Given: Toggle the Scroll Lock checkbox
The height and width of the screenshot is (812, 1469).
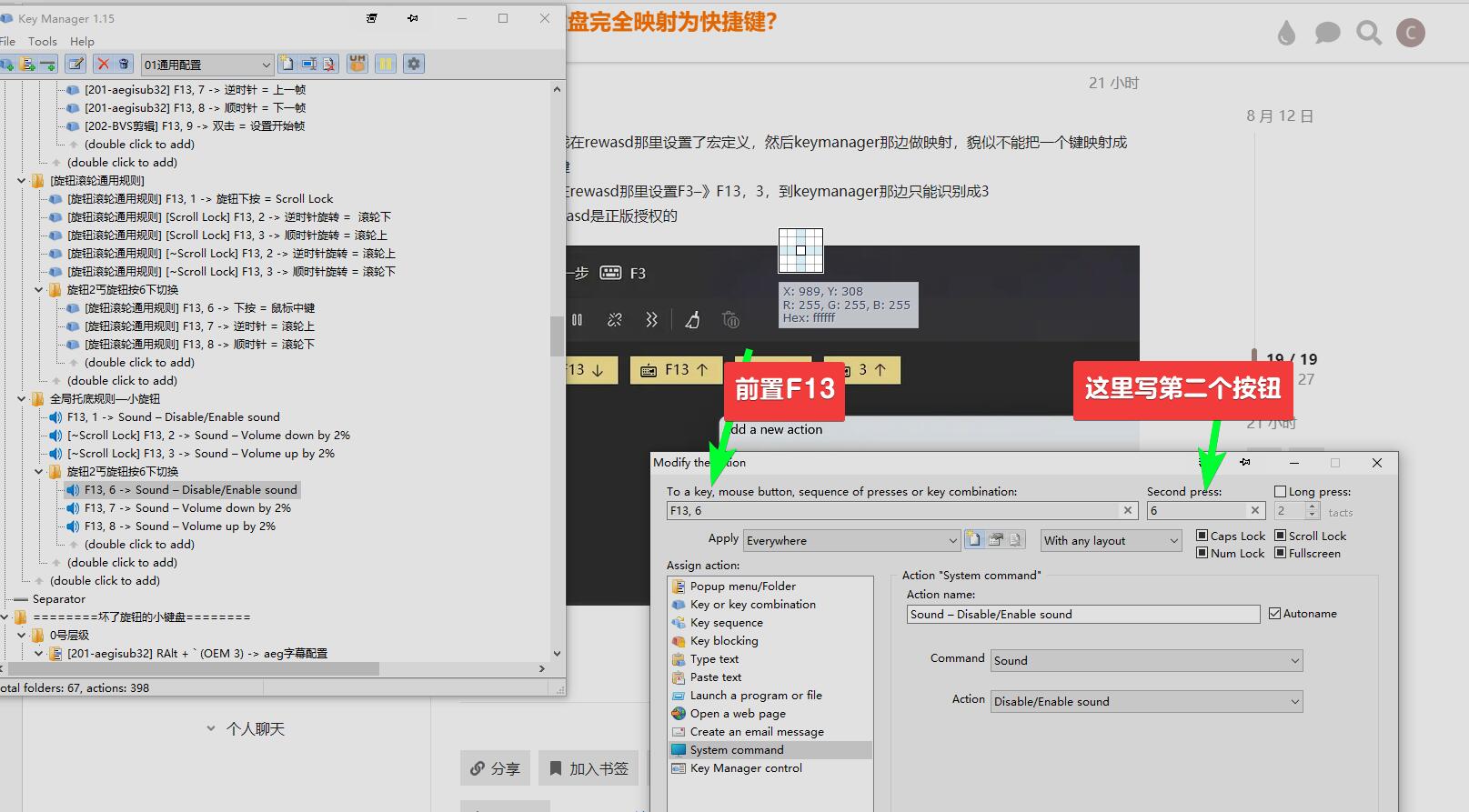Looking at the screenshot, I should point(1280,536).
